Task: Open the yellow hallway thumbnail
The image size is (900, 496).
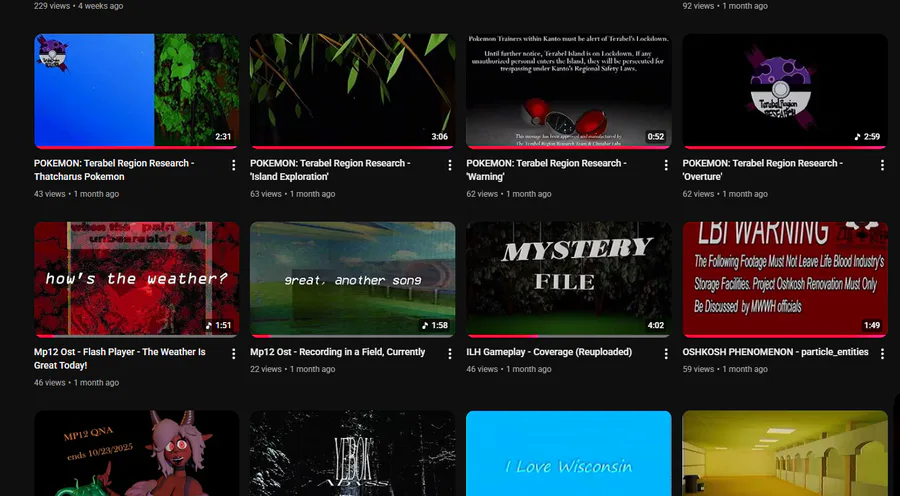Action: click(x=785, y=454)
